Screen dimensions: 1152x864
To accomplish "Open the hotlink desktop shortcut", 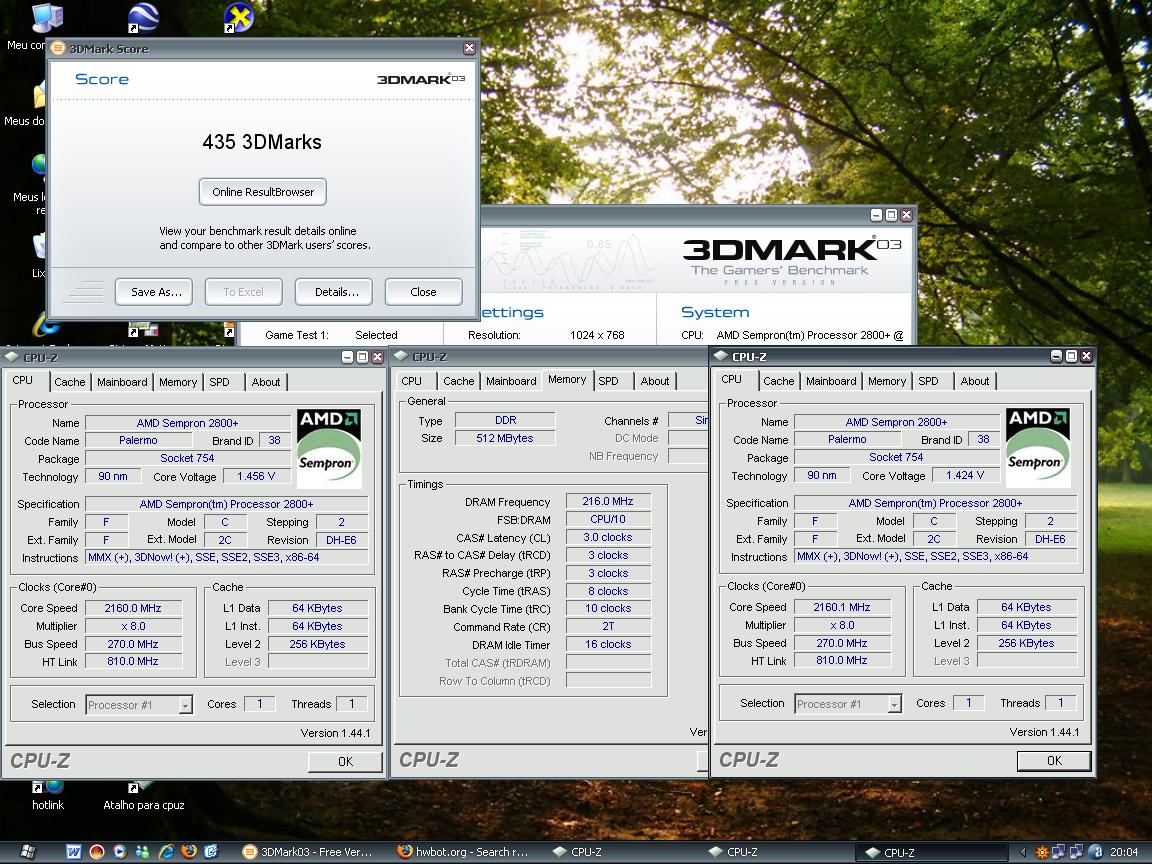I will [x=48, y=796].
